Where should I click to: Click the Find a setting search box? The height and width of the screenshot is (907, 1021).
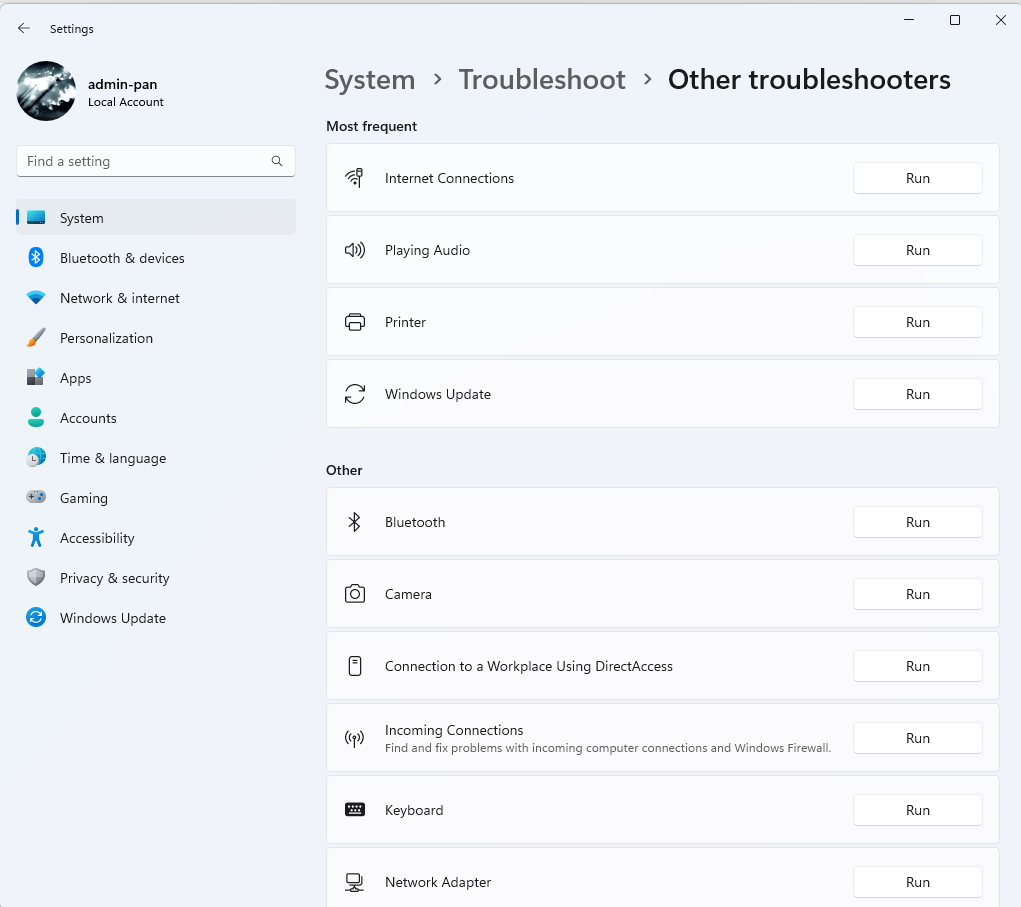[x=156, y=161]
